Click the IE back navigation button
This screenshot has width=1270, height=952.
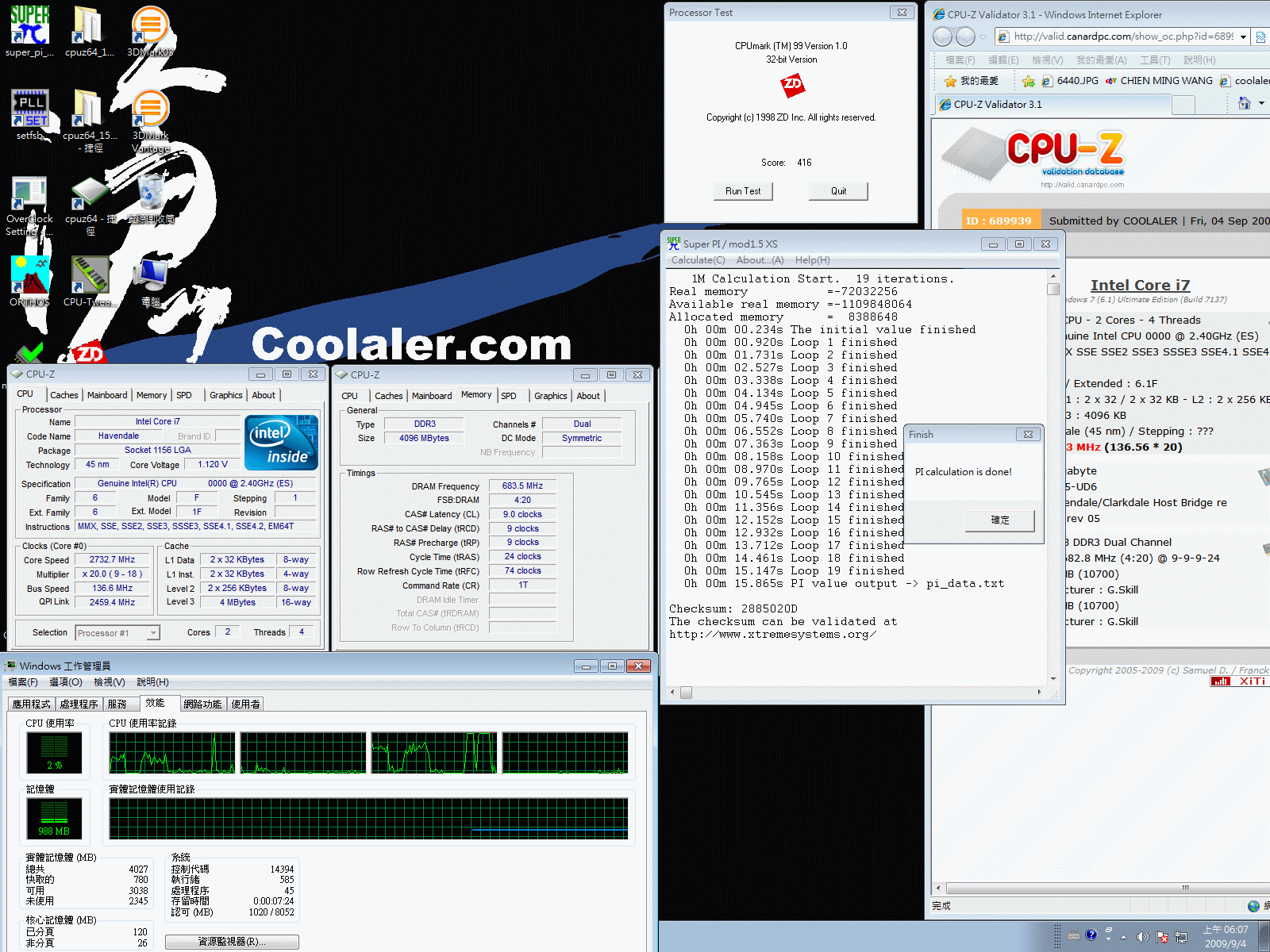(942, 36)
